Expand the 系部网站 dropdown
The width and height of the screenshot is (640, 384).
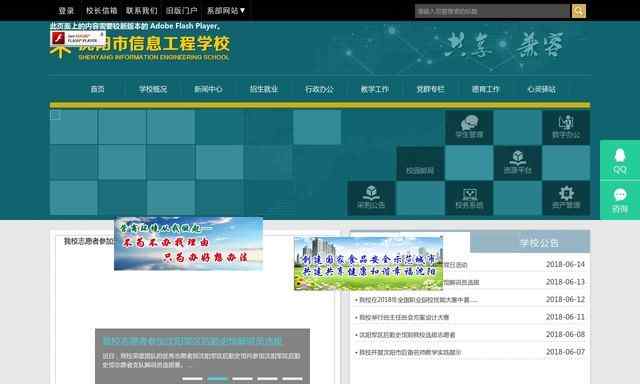click(x=226, y=11)
